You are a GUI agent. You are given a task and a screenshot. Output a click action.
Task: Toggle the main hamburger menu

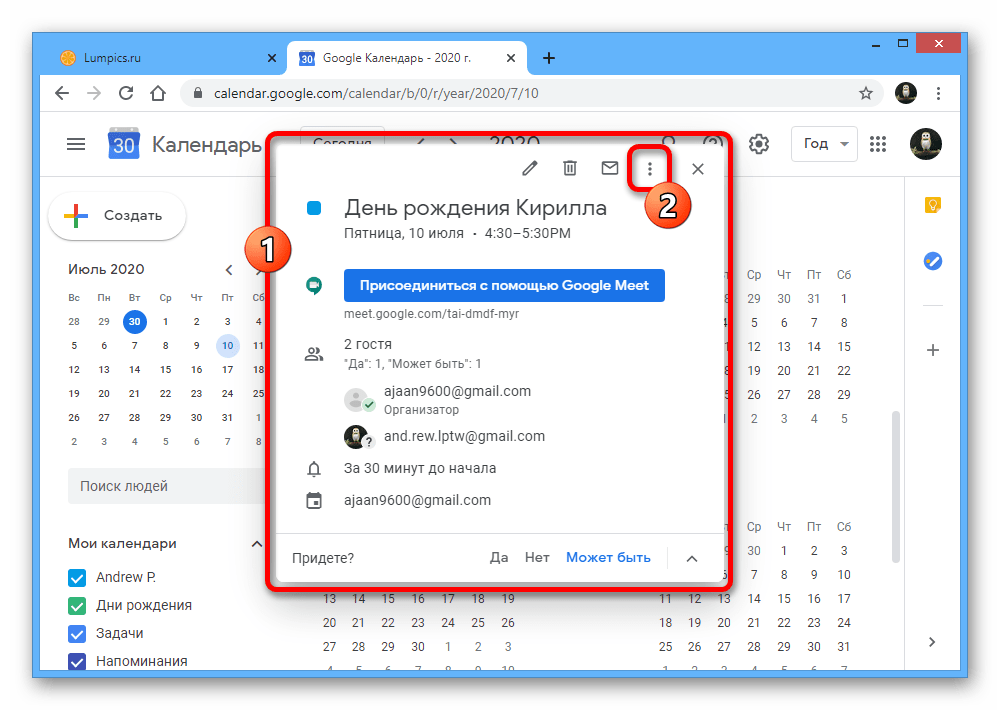pyautogui.click(x=76, y=144)
